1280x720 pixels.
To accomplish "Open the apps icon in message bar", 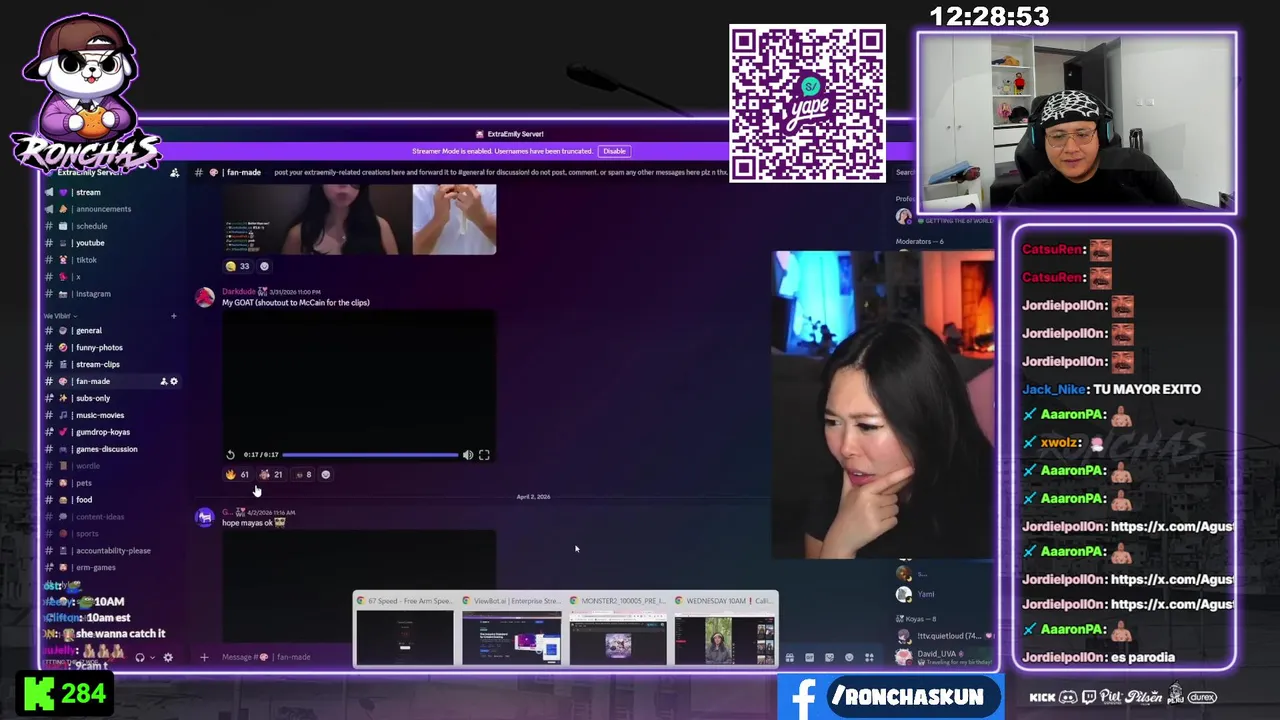I will (x=869, y=657).
